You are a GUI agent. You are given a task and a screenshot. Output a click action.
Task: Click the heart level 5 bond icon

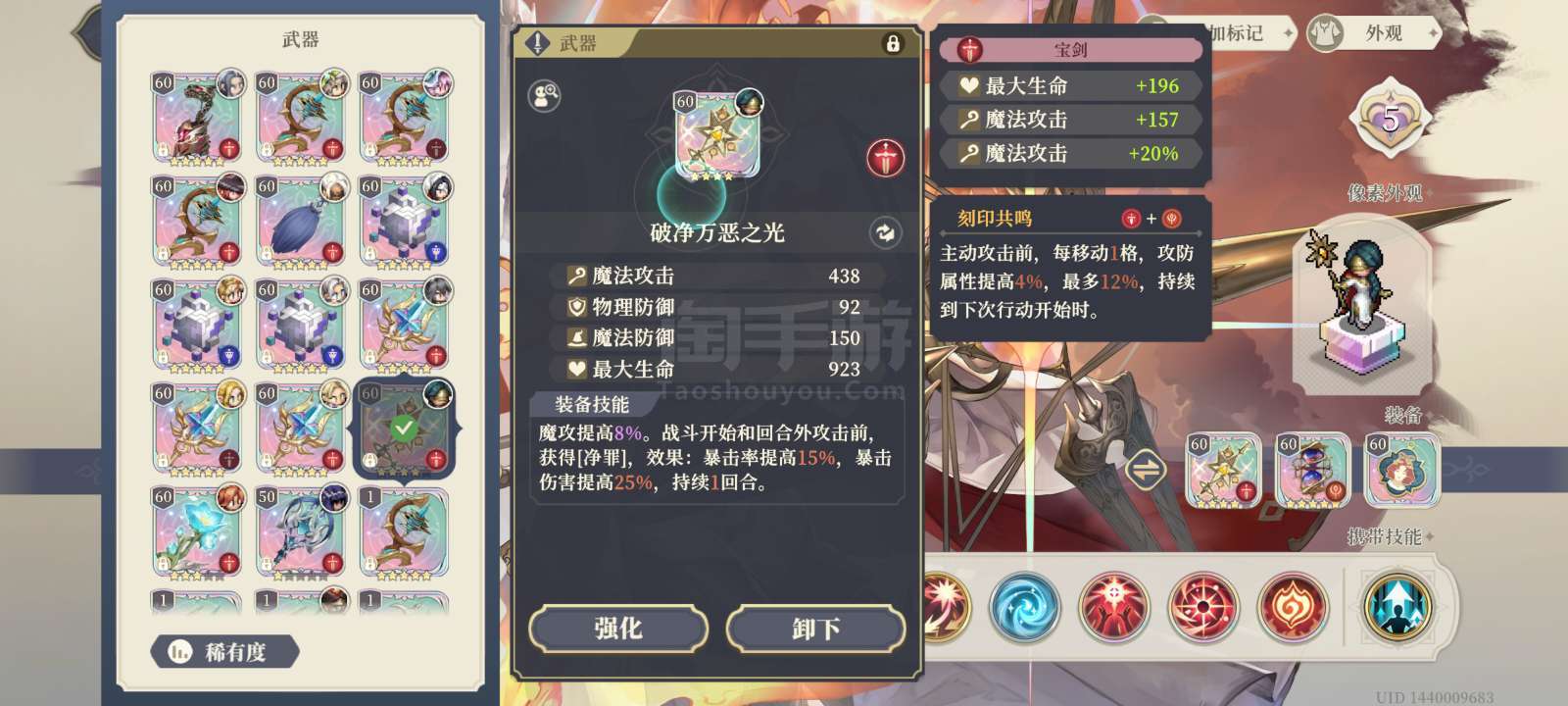pyautogui.click(x=1390, y=121)
